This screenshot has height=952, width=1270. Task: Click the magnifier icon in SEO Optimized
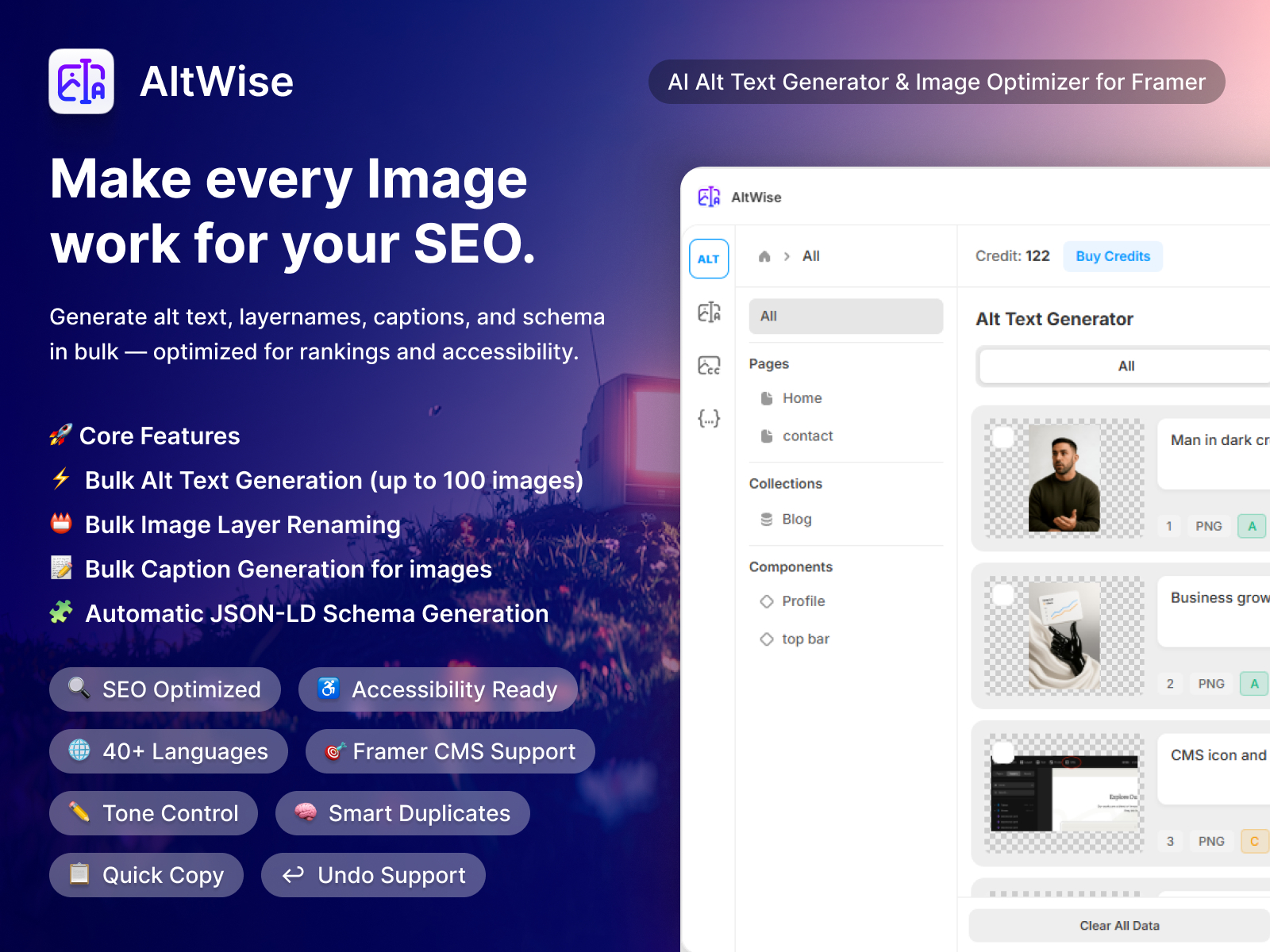point(79,687)
